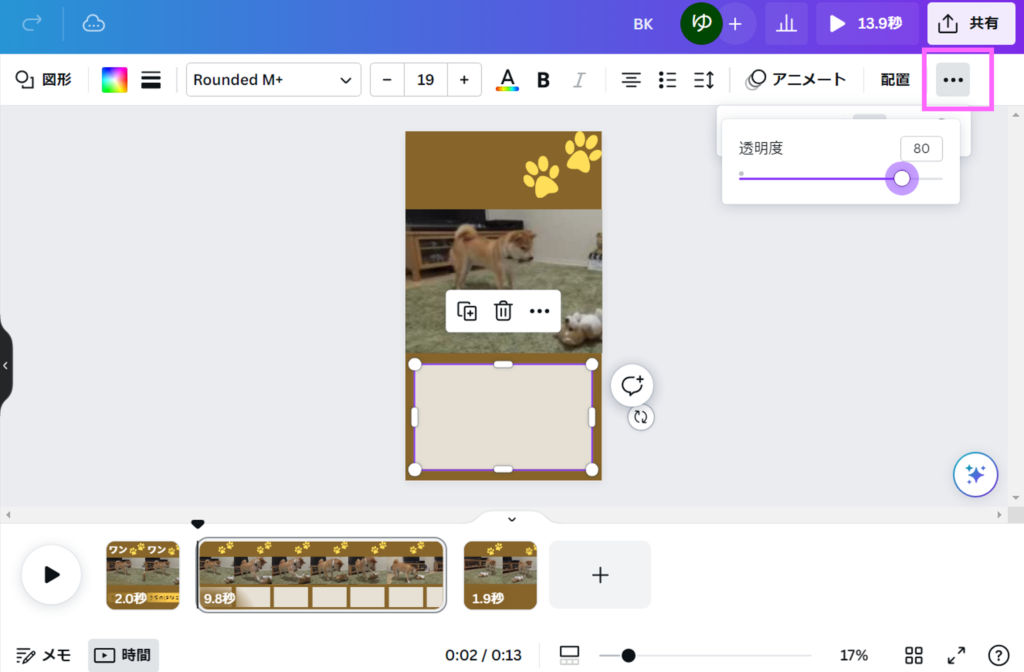Click the アニメート animate button
This screenshot has height=672, width=1024.
click(x=797, y=80)
